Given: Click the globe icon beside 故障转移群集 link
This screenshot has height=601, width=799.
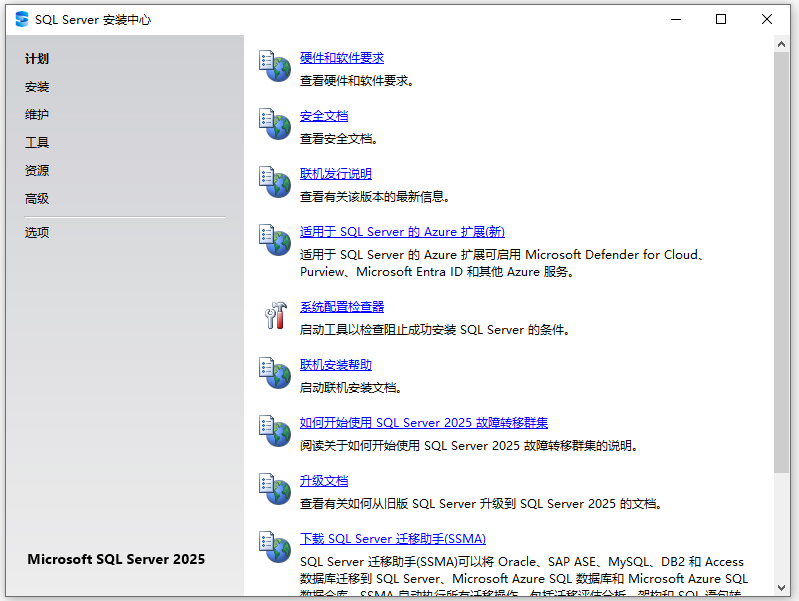Looking at the screenshot, I should pyautogui.click(x=275, y=432).
